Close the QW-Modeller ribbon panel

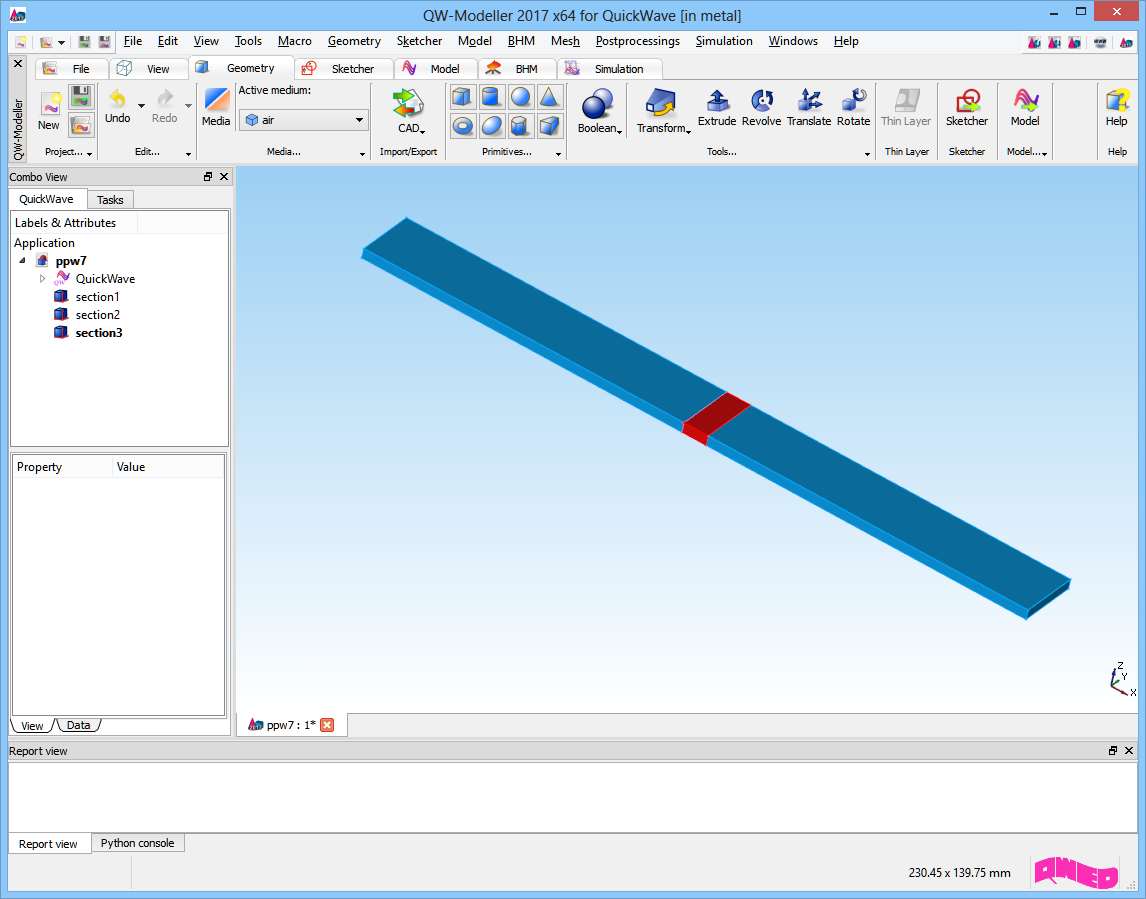point(18,64)
